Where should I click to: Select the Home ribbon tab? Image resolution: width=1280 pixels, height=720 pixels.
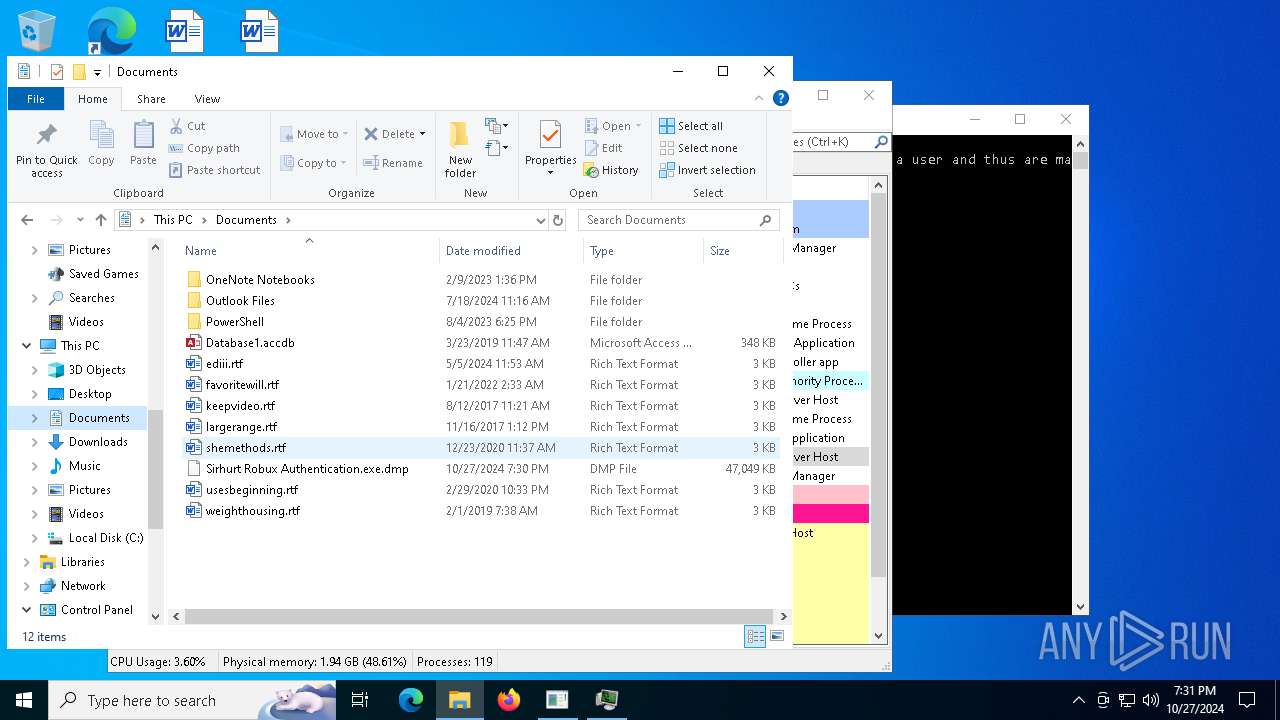[93, 99]
